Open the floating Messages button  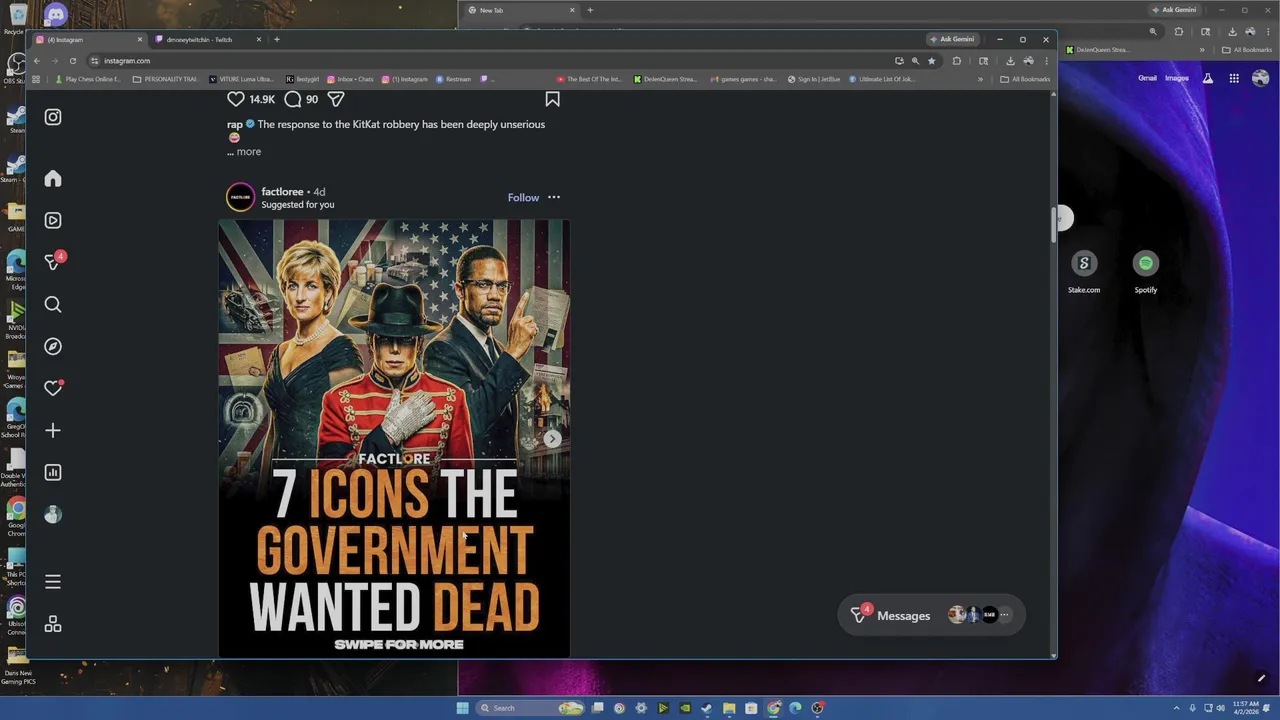tap(931, 615)
